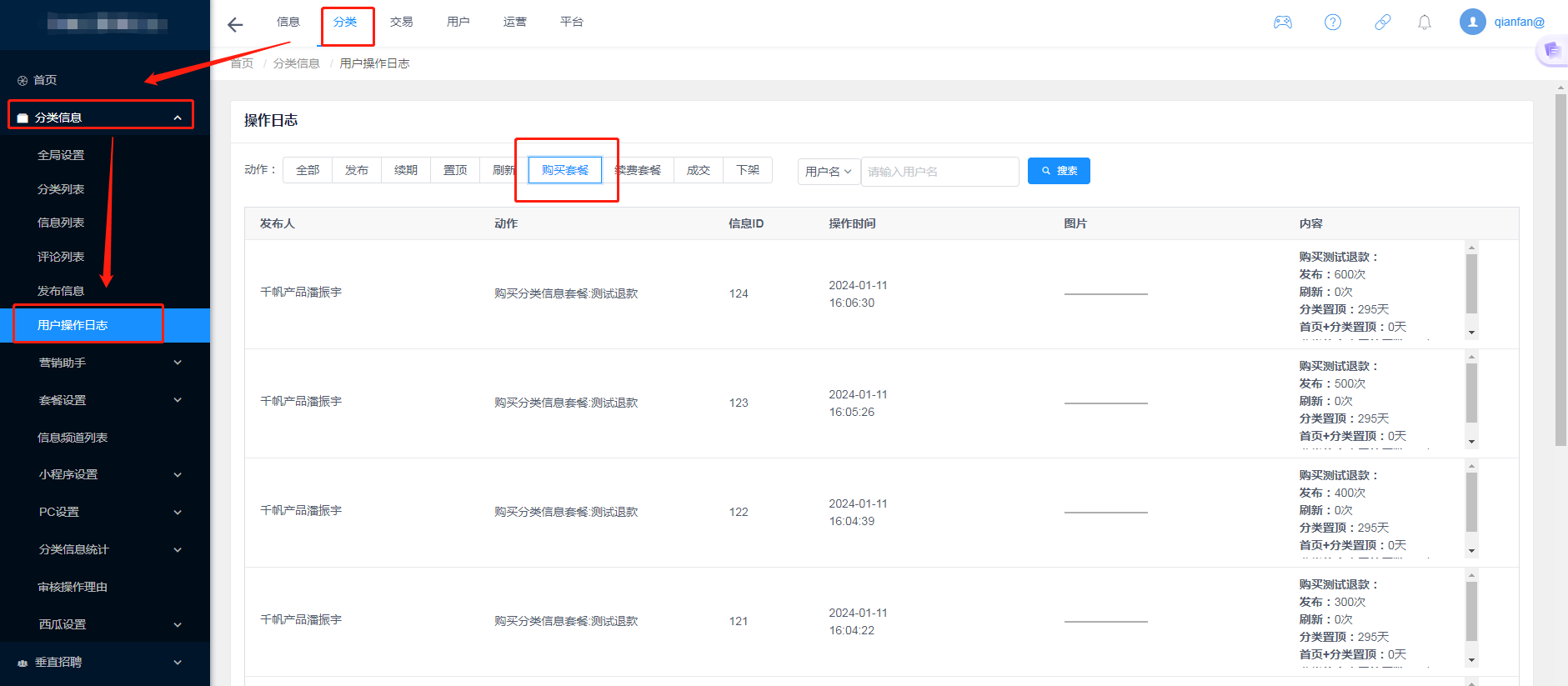Click 首页 in the left sidebar
Viewport: 1568px width, 686px height.
[45, 81]
